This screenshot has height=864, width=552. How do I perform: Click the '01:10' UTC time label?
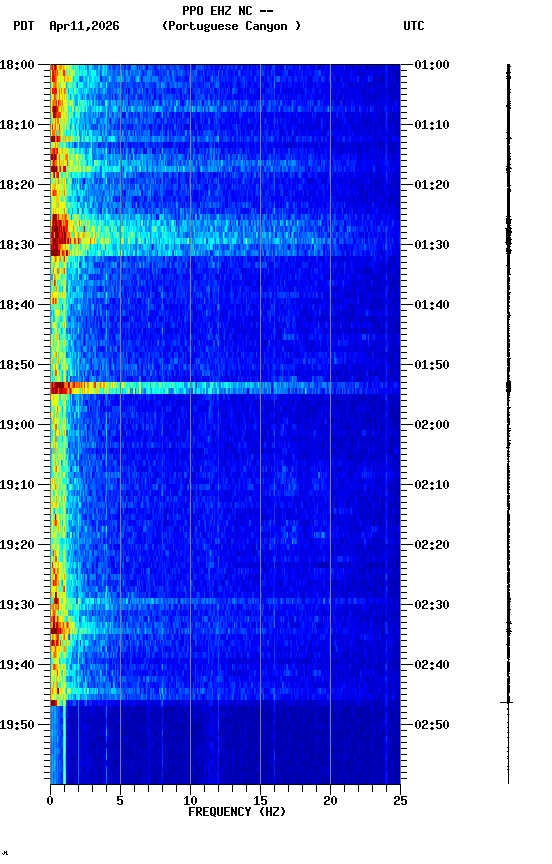[x=432, y=125]
